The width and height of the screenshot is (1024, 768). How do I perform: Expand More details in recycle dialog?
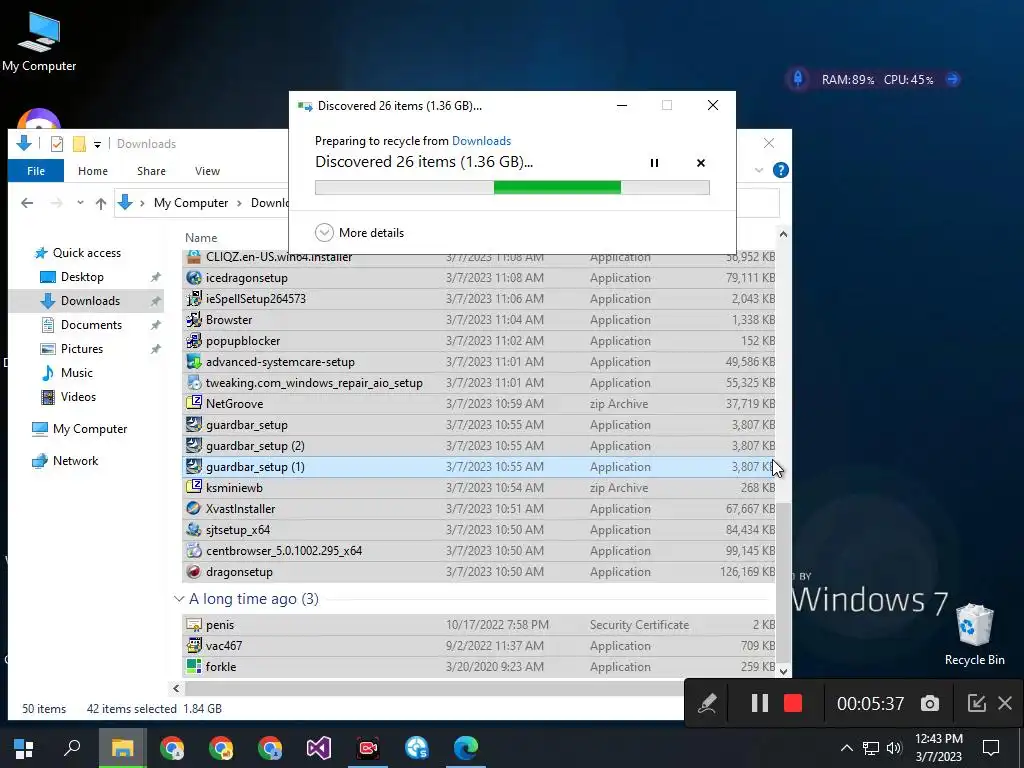tap(360, 232)
